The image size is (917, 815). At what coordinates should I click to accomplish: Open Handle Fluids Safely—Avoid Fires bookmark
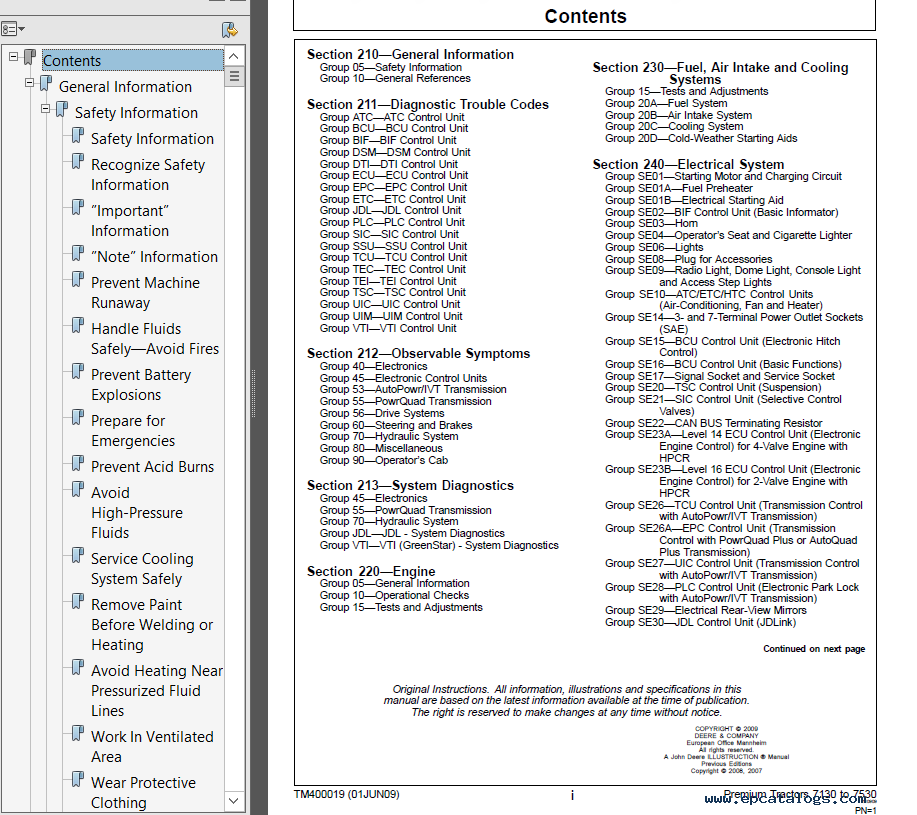pyautogui.click(x=155, y=339)
